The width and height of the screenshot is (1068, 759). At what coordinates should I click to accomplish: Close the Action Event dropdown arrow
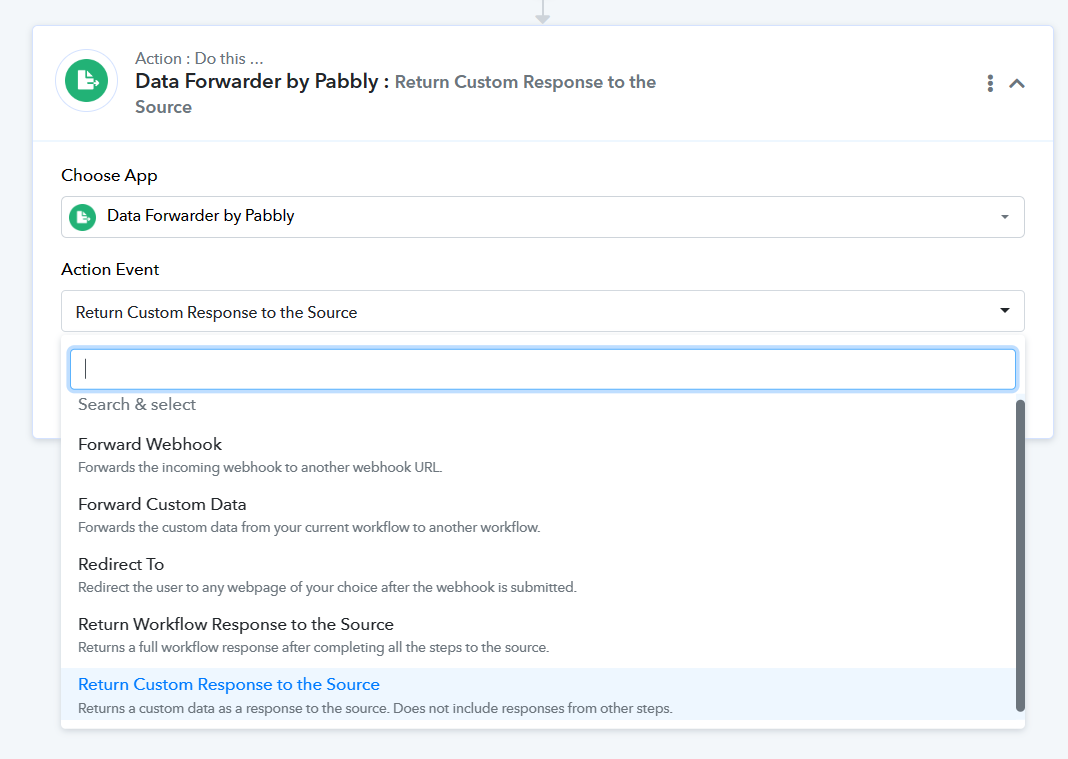click(1005, 311)
